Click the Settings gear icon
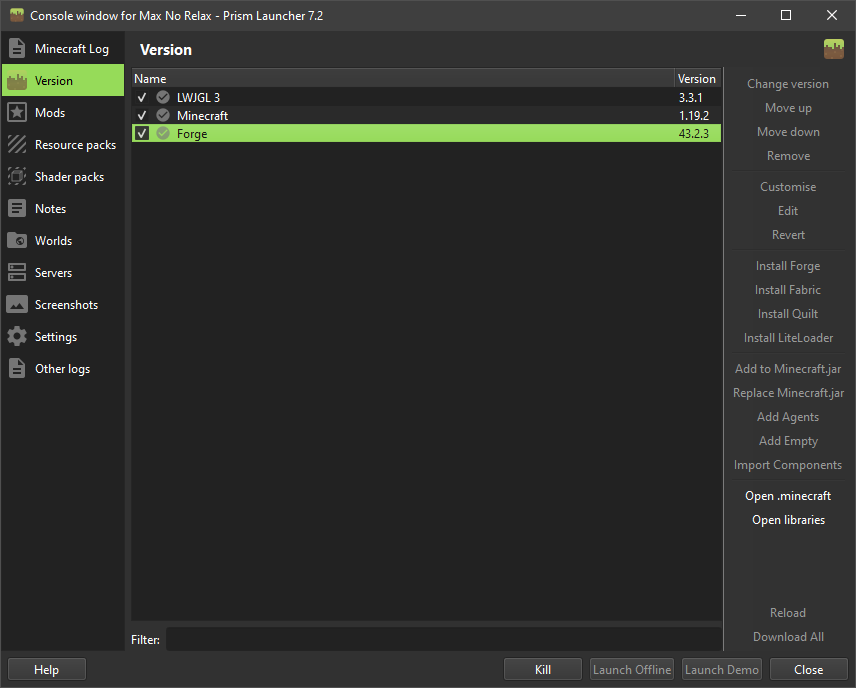 click(17, 337)
